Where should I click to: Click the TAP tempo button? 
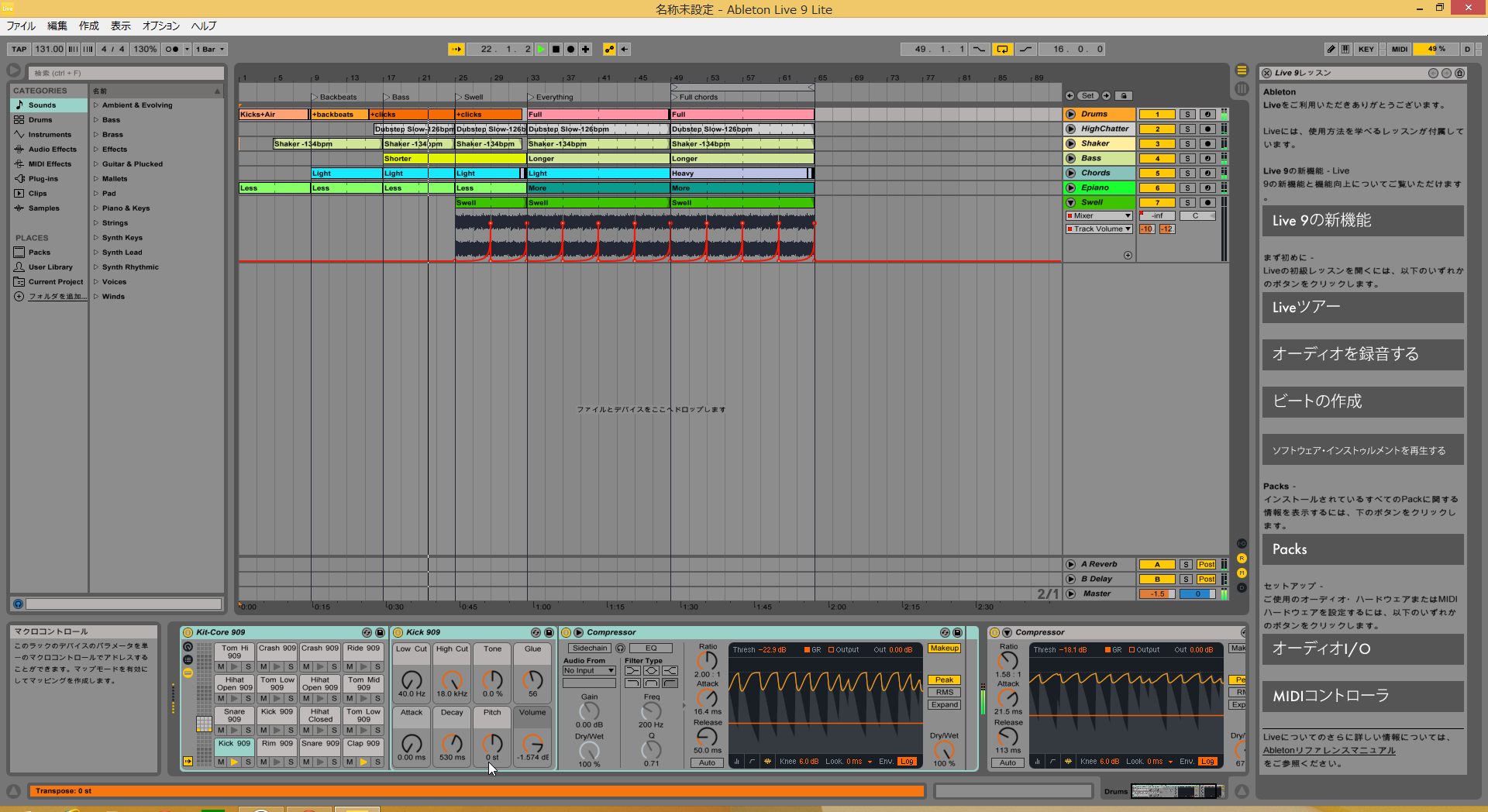[19, 49]
